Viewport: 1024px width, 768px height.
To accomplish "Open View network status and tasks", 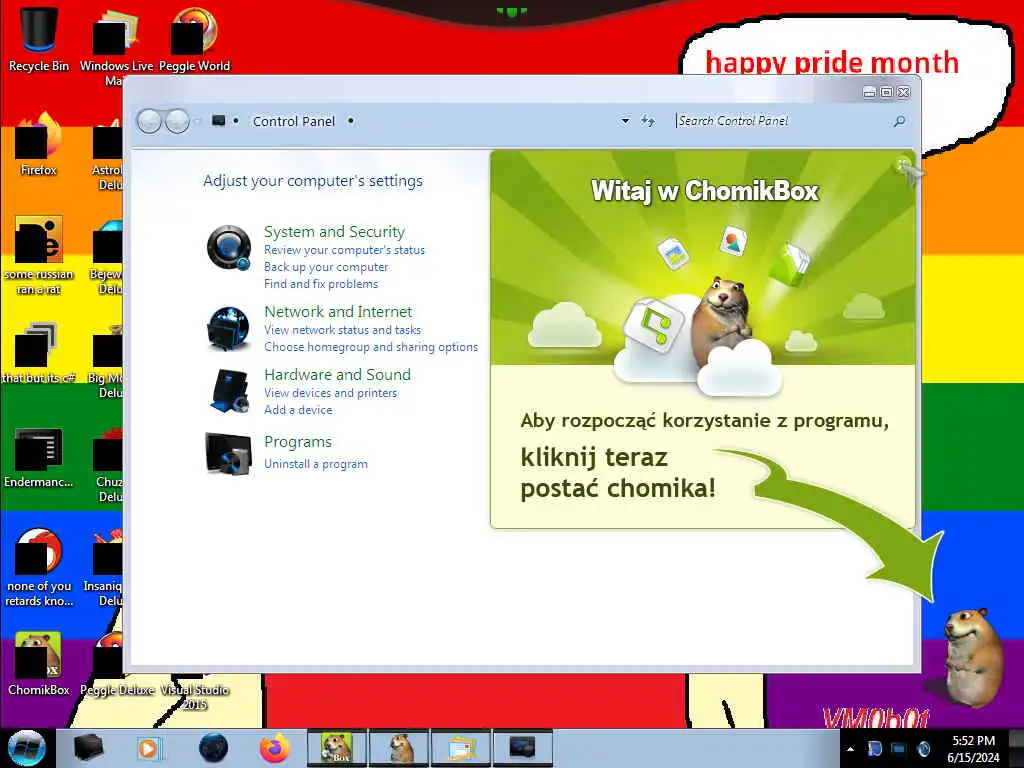I will [x=342, y=330].
